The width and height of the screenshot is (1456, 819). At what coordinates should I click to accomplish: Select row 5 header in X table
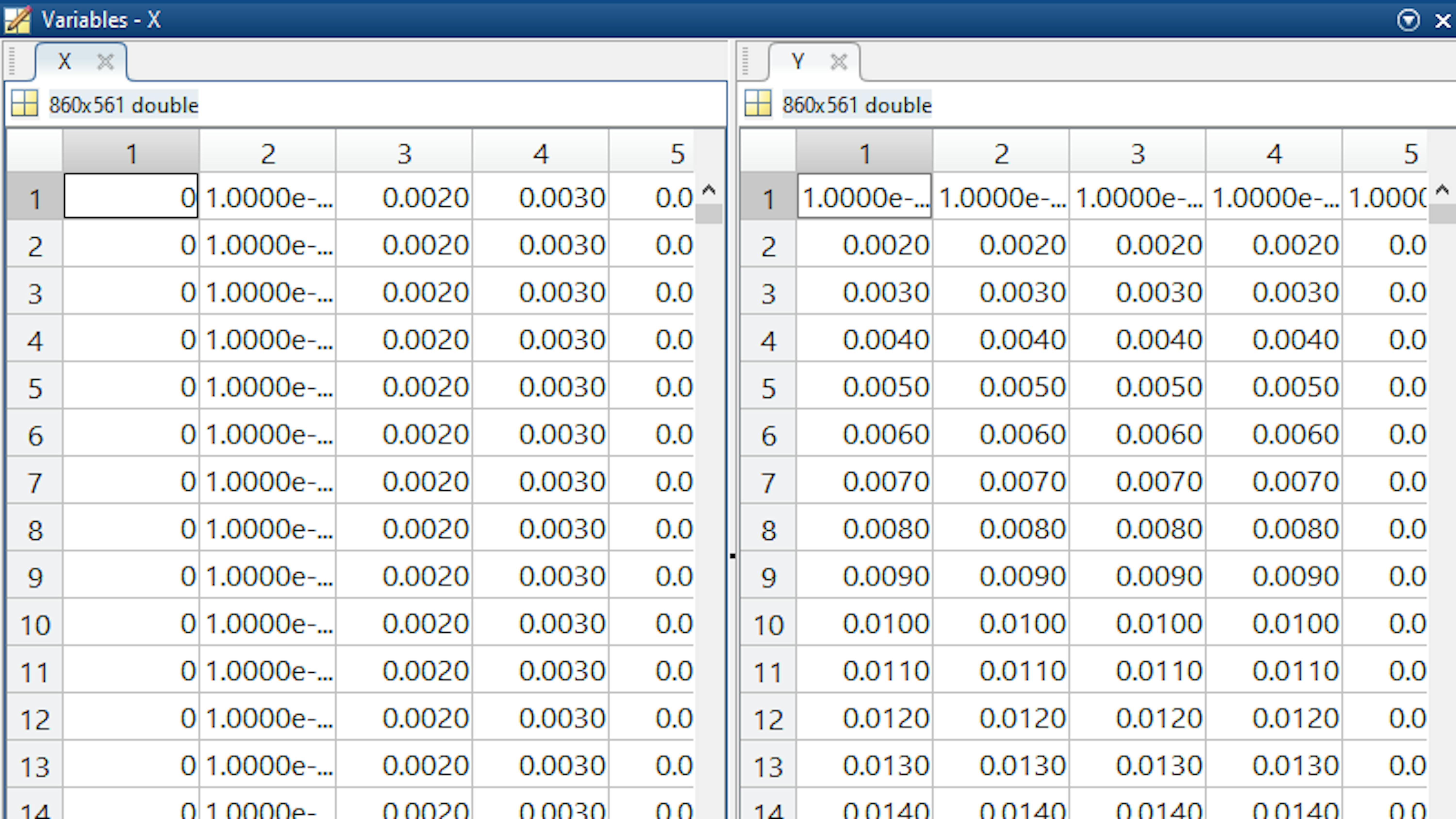tap(35, 386)
